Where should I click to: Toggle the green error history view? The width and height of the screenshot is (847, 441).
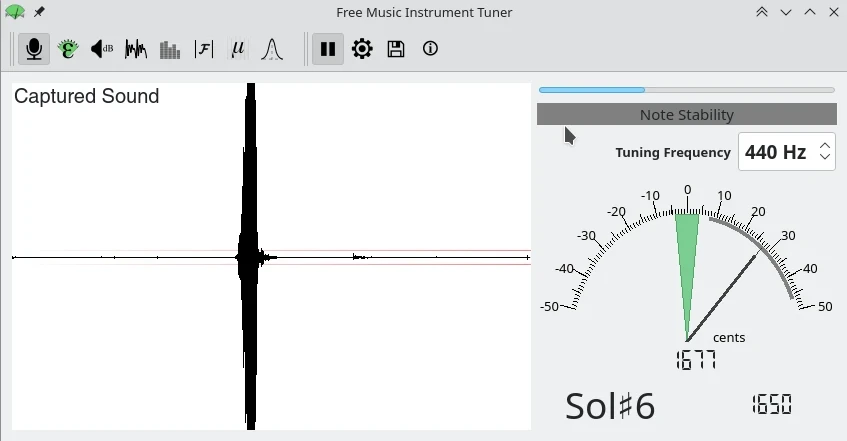click(68, 49)
